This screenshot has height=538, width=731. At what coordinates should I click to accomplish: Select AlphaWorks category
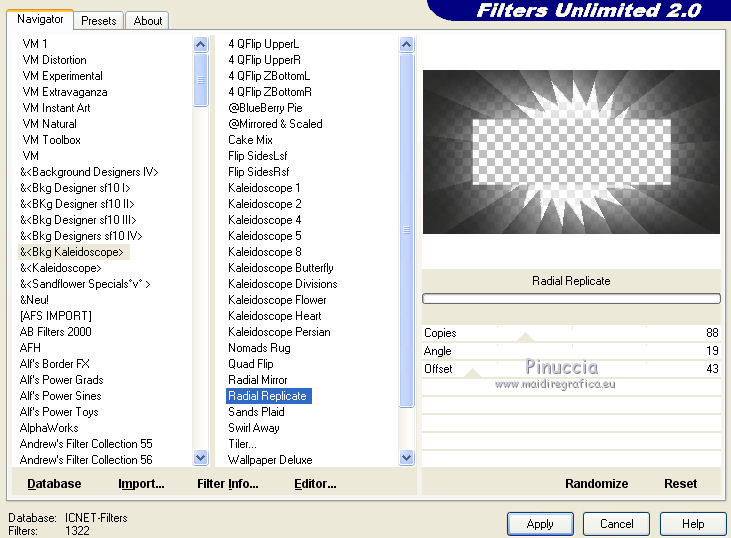point(49,428)
